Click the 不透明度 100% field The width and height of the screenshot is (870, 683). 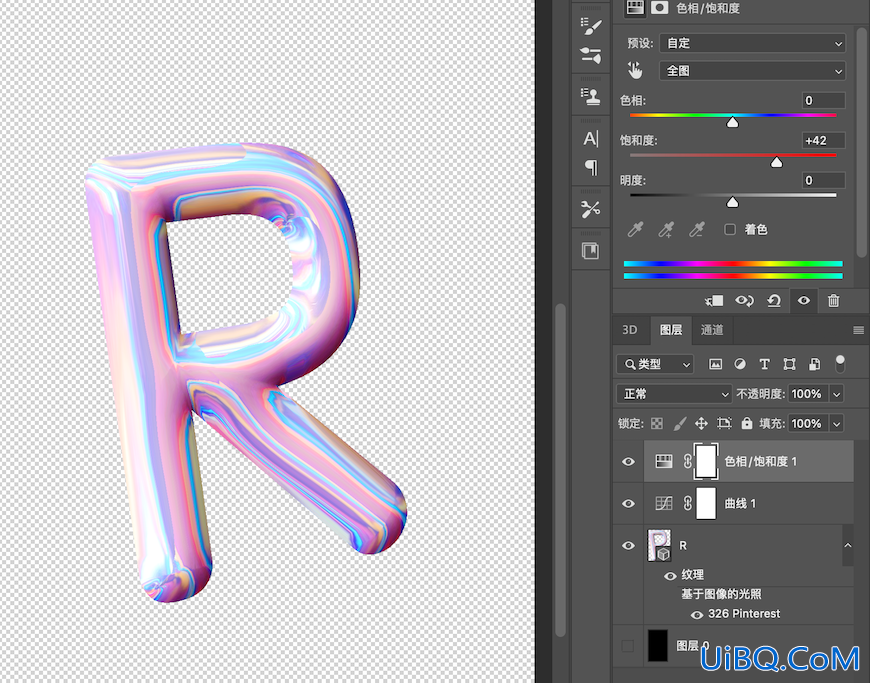[x=809, y=394]
